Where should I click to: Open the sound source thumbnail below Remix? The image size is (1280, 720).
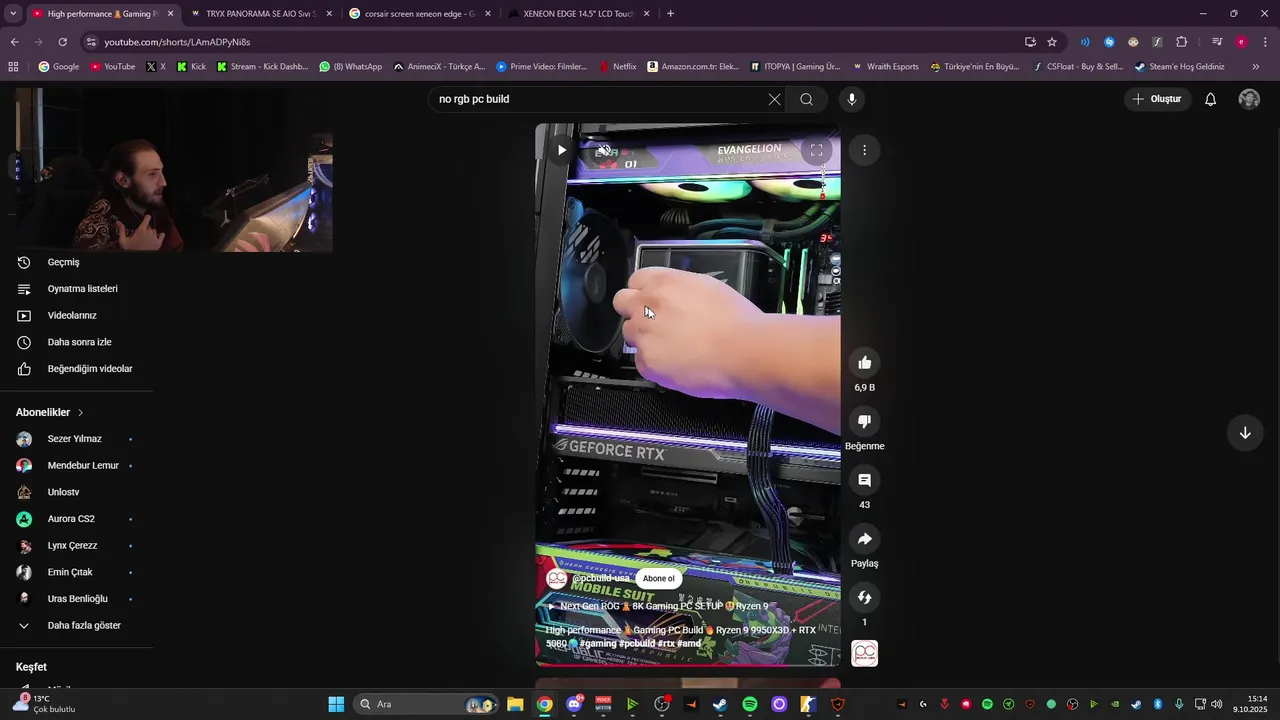[x=865, y=654]
